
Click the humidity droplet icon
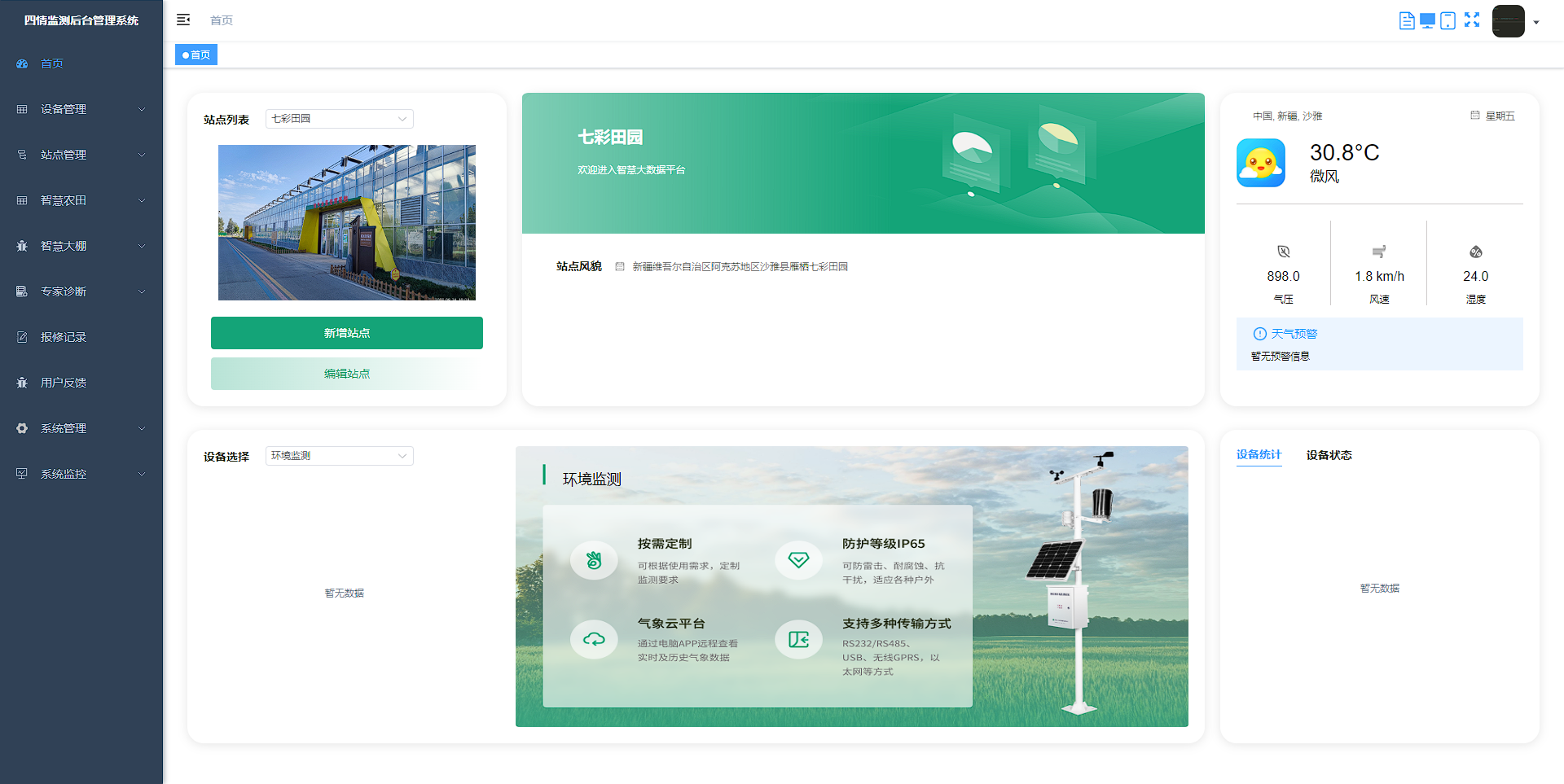[x=1475, y=252]
